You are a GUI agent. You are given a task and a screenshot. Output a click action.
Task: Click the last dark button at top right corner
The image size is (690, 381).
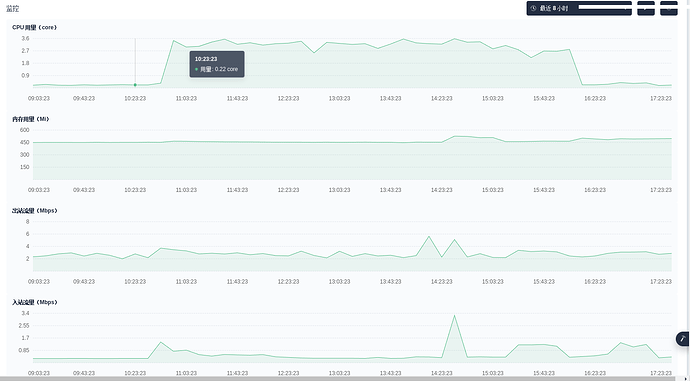[668, 8]
